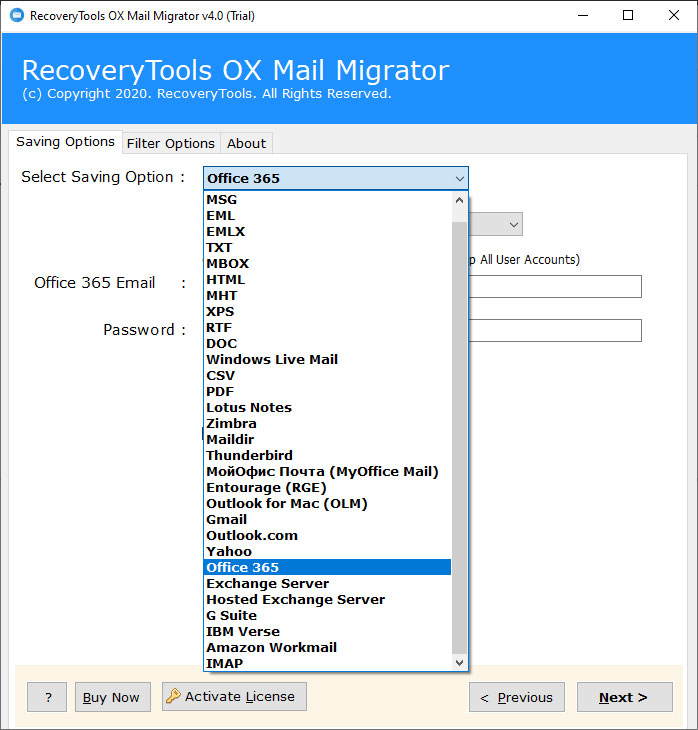Choose Yahoo from the list

tap(328, 551)
